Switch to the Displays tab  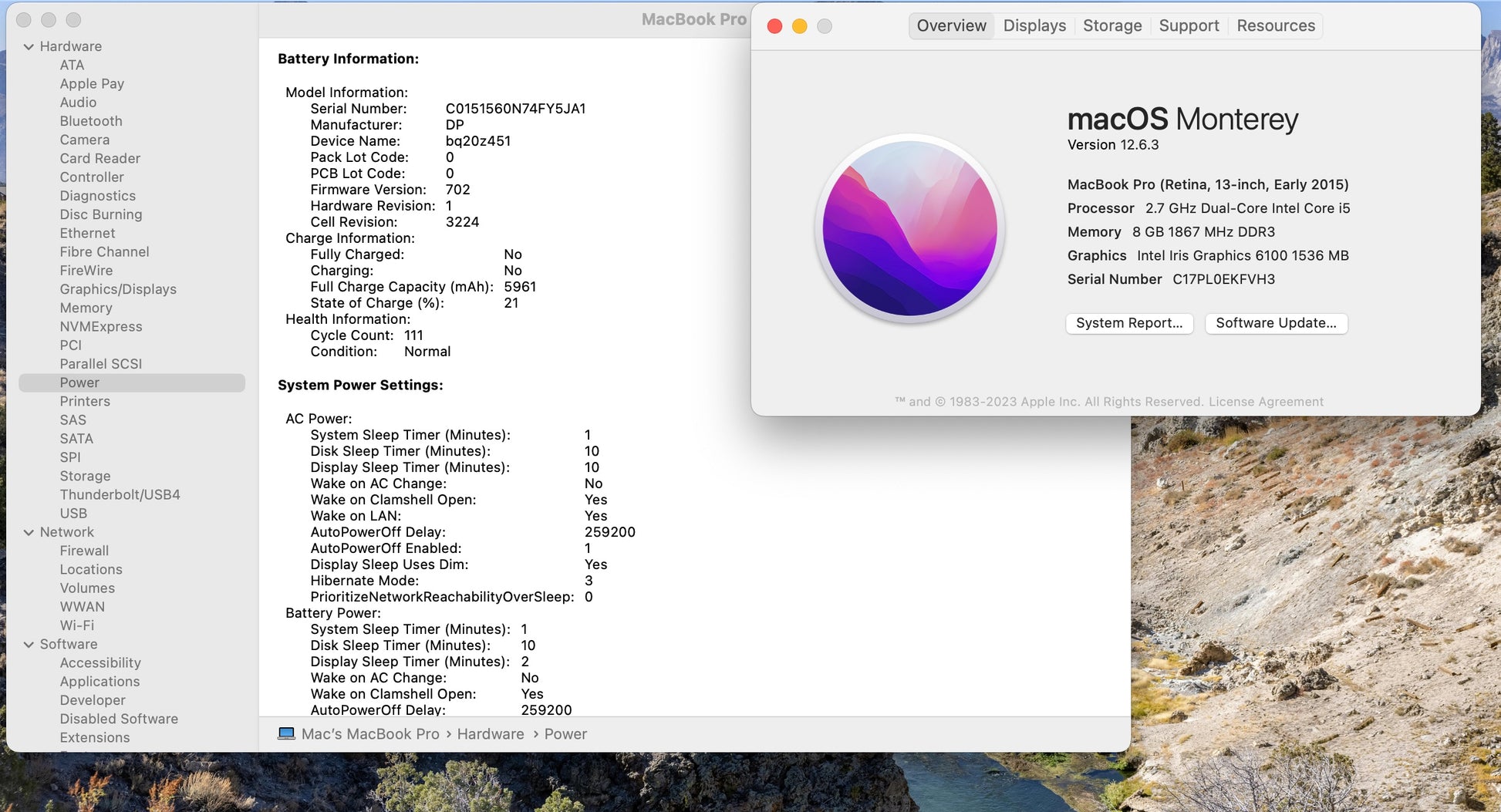[x=1034, y=25]
